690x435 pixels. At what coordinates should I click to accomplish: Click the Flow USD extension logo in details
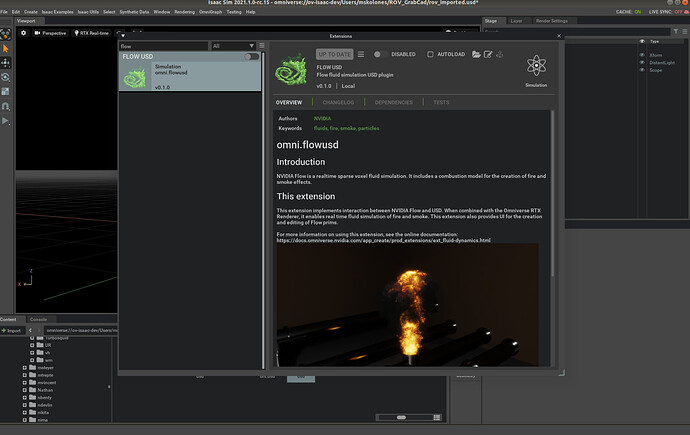(291, 69)
